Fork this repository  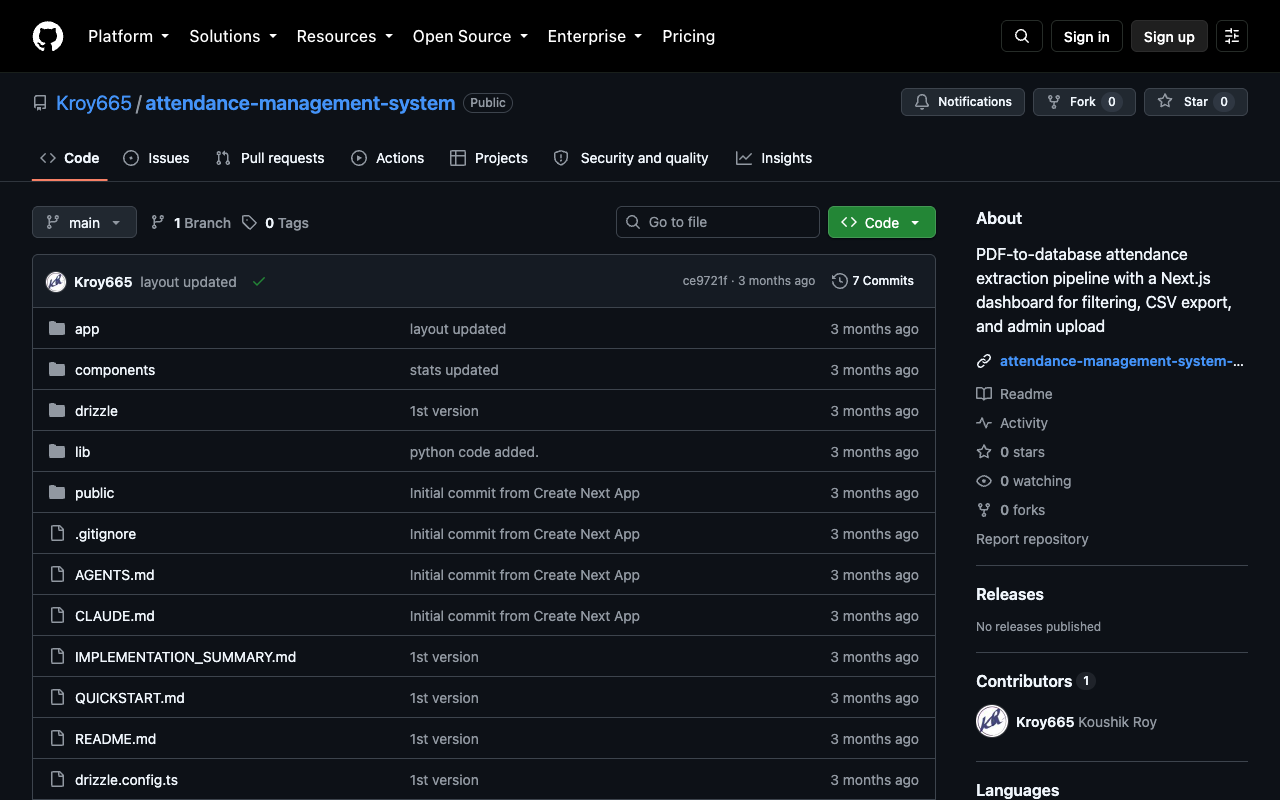[x=1084, y=102]
